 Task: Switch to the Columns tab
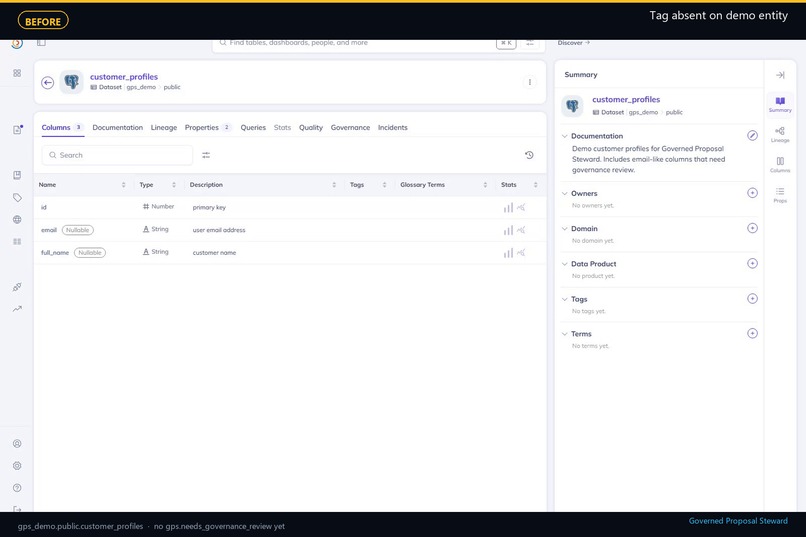[x=62, y=127]
